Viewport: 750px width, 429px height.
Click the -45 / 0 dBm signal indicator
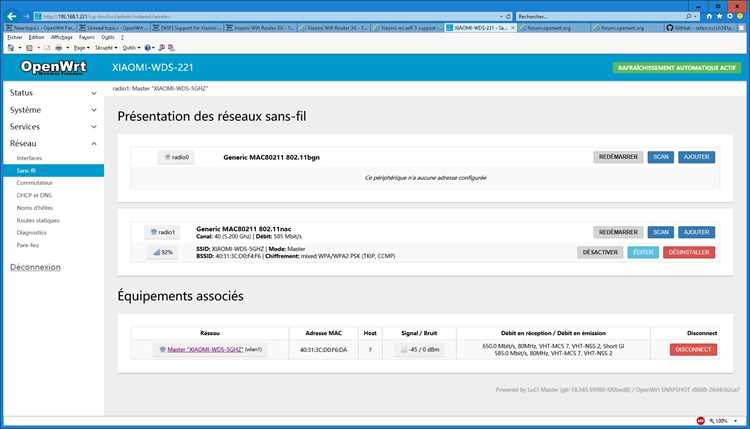419,350
